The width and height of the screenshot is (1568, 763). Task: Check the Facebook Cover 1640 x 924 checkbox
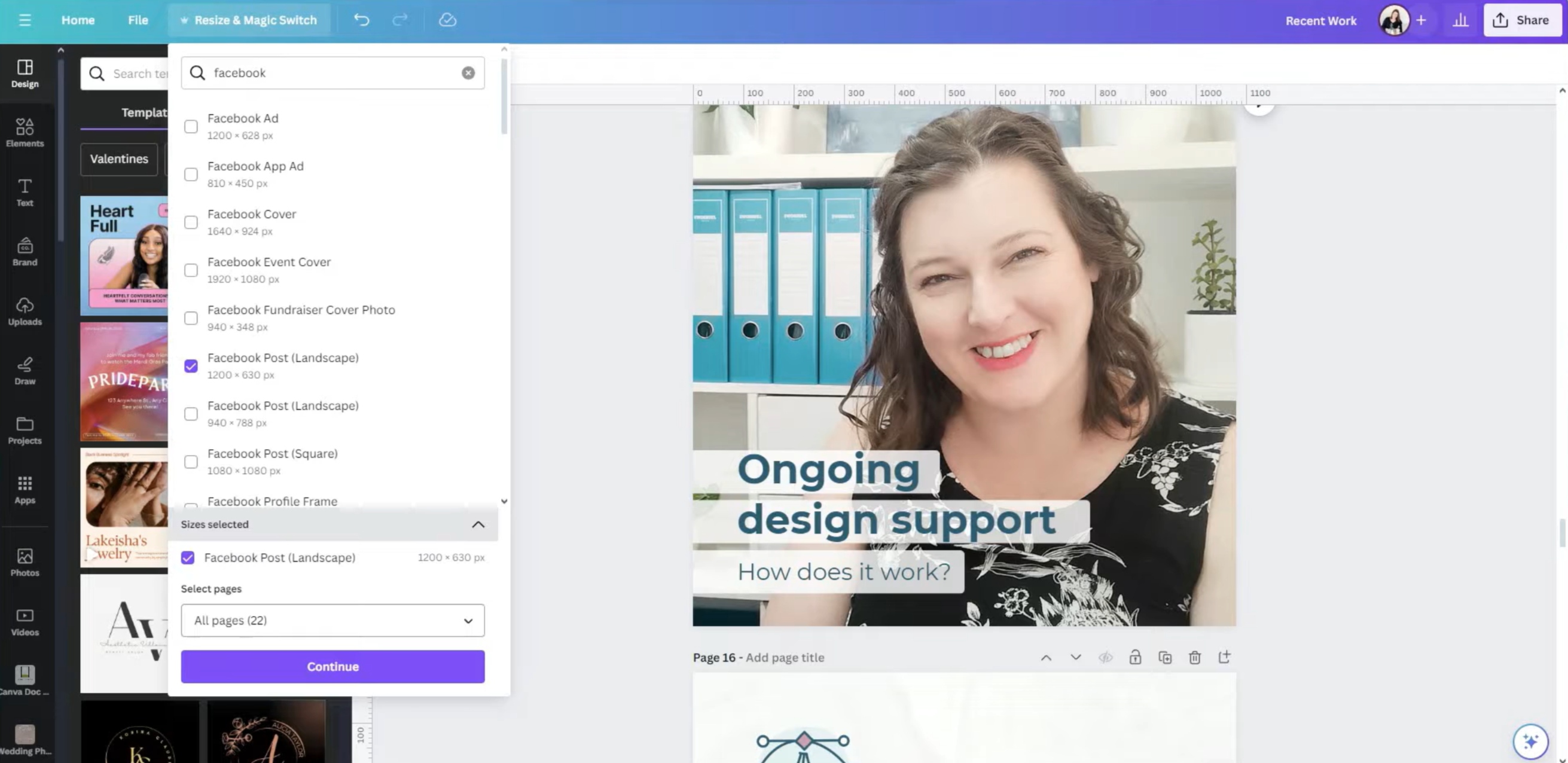(x=191, y=222)
